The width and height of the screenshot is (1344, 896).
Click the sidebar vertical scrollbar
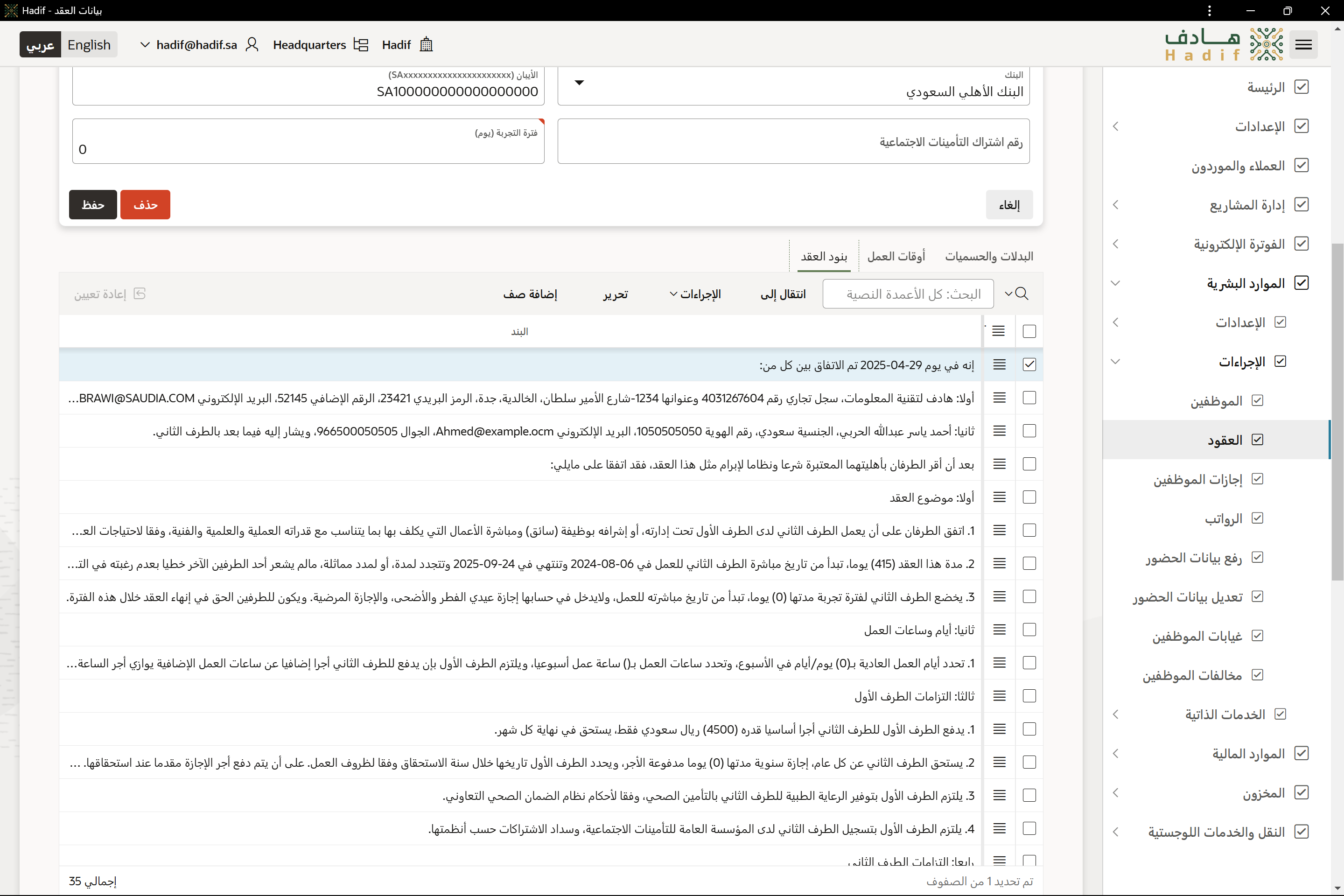[x=1337, y=412]
